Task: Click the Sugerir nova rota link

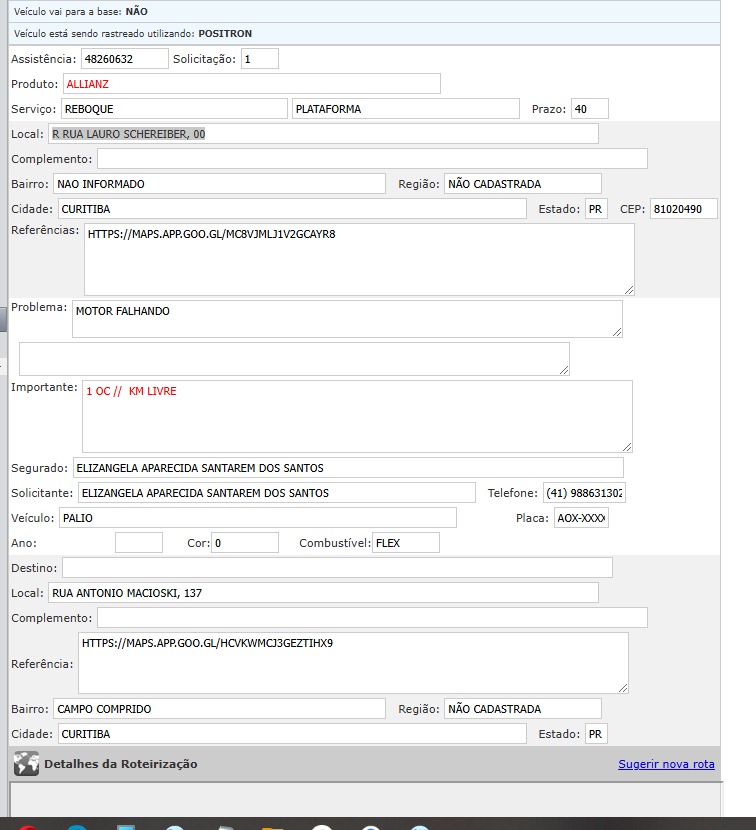Action: 666,764
